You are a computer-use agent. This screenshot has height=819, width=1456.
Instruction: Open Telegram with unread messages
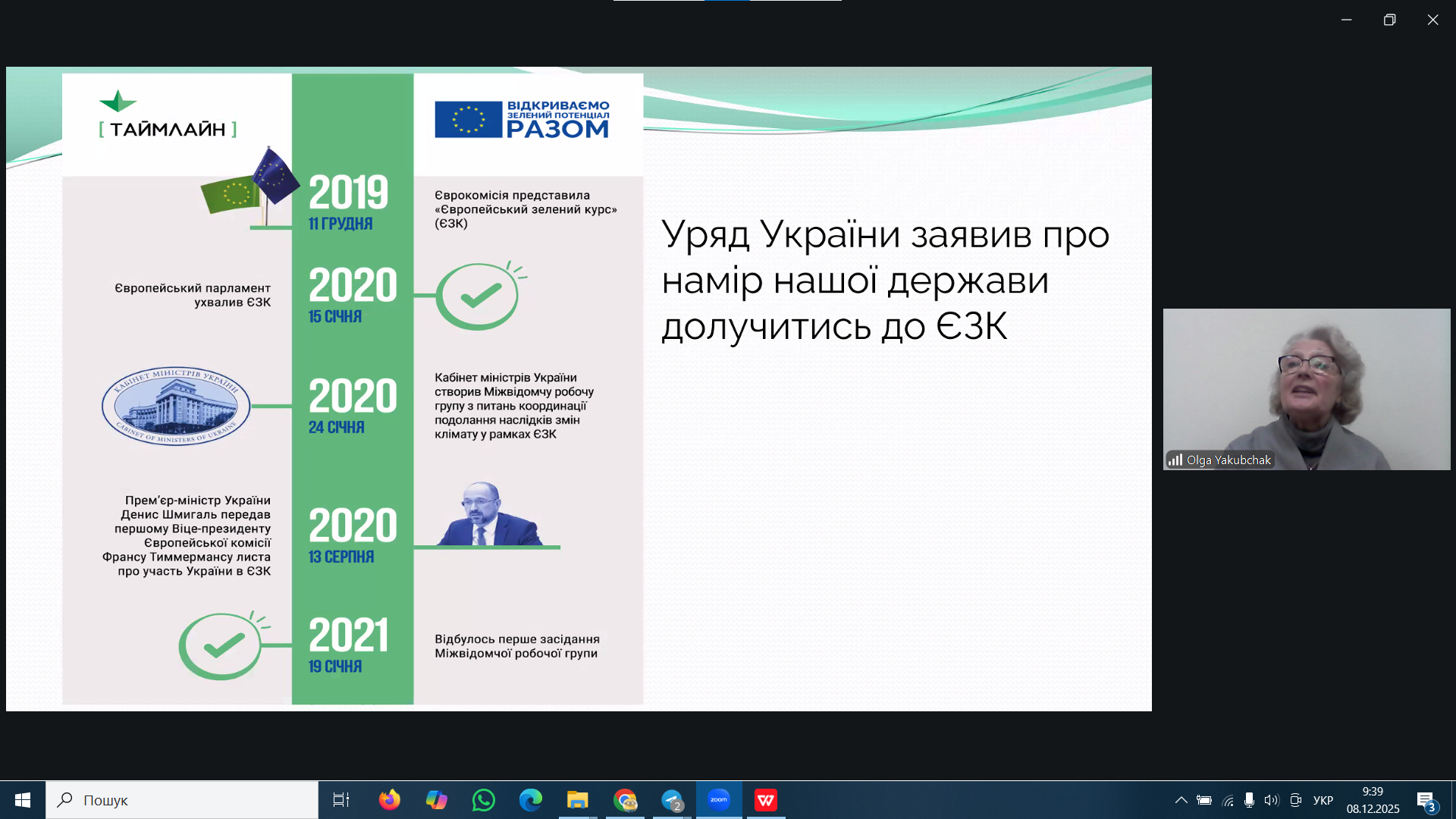[x=672, y=800]
